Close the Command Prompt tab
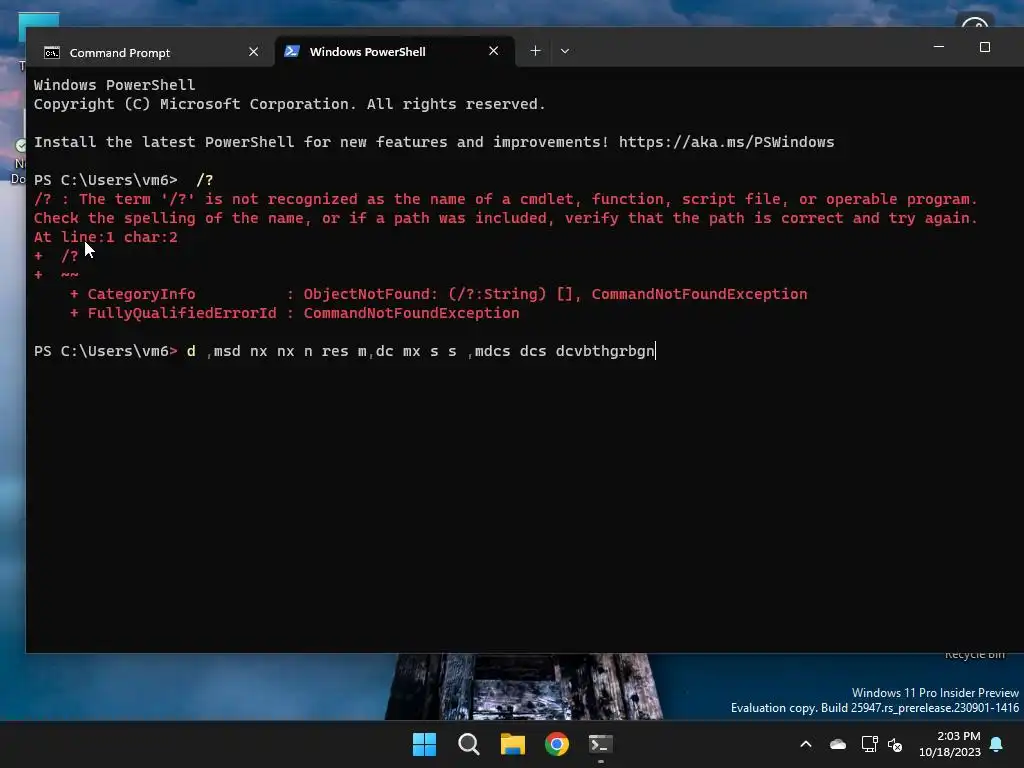This screenshot has height=768, width=1024. pyautogui.click(x=253, y=52)
